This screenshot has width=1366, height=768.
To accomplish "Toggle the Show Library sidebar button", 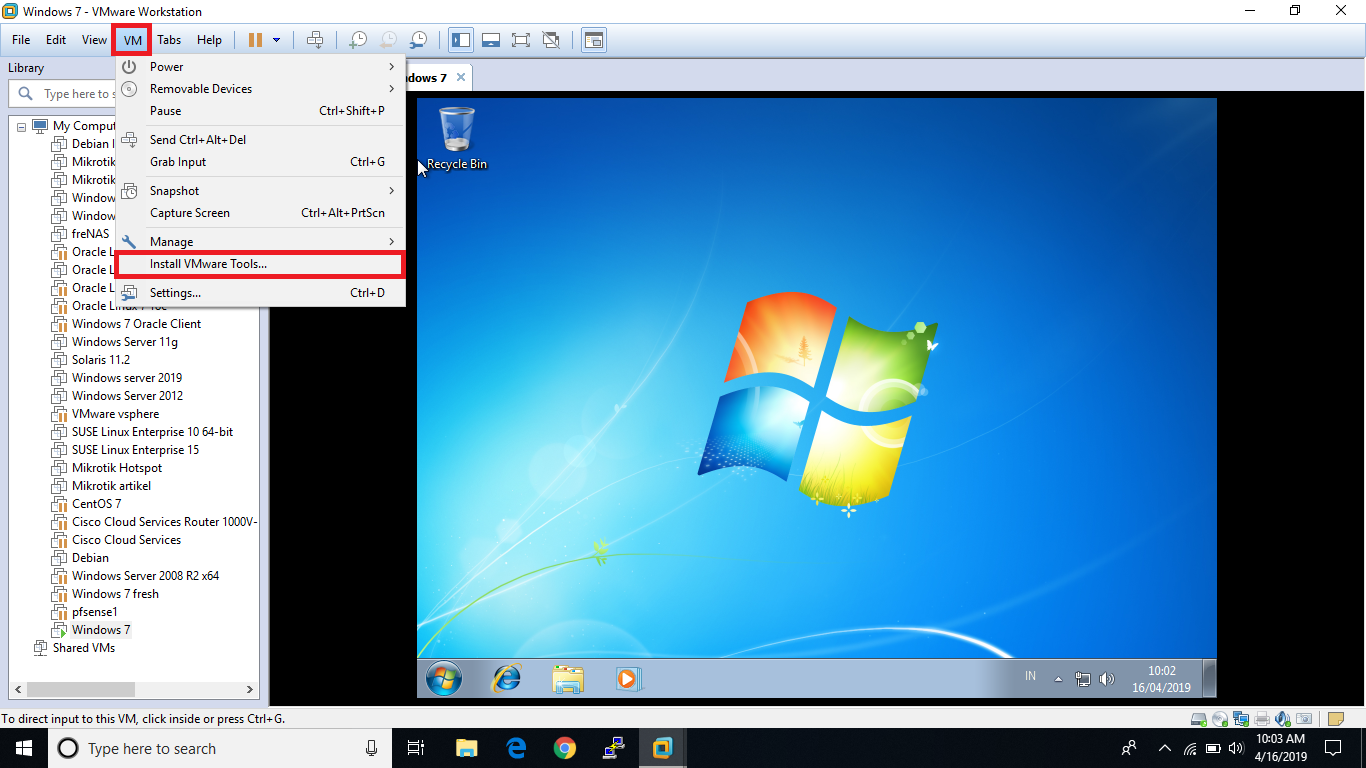I will 461,40.
